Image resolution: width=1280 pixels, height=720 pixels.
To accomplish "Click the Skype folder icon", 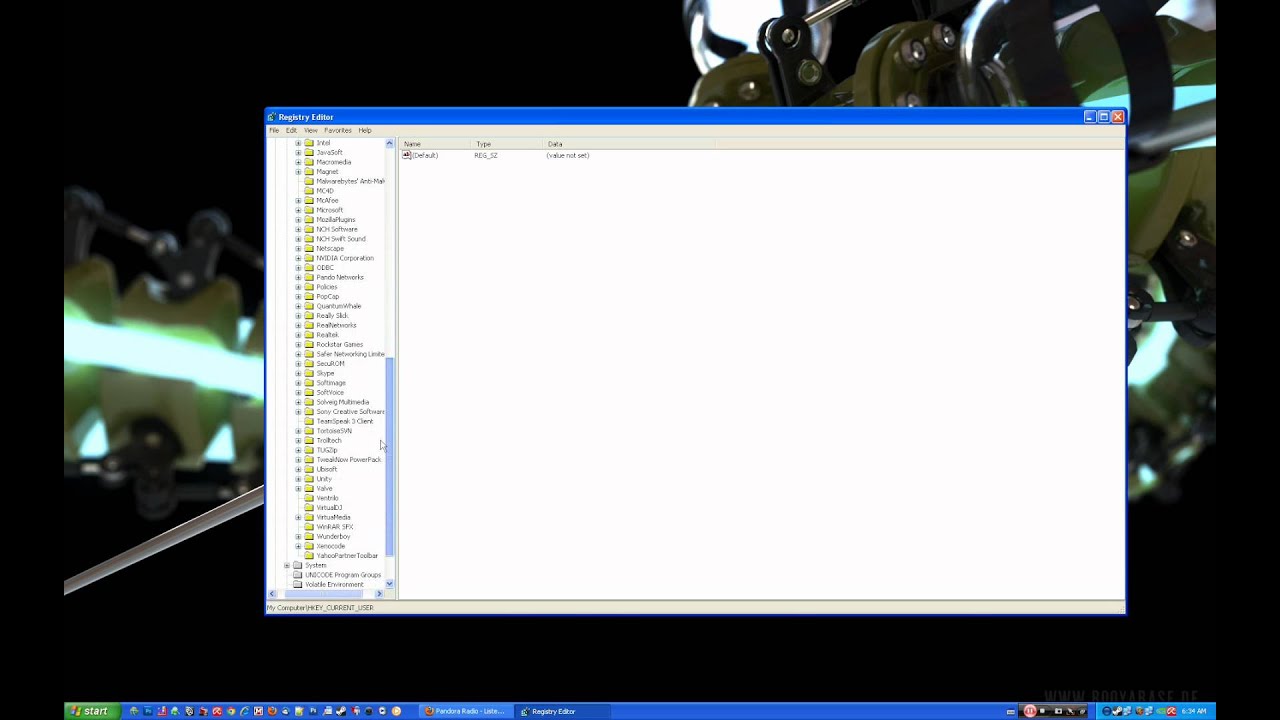I will tap(309, 373).
